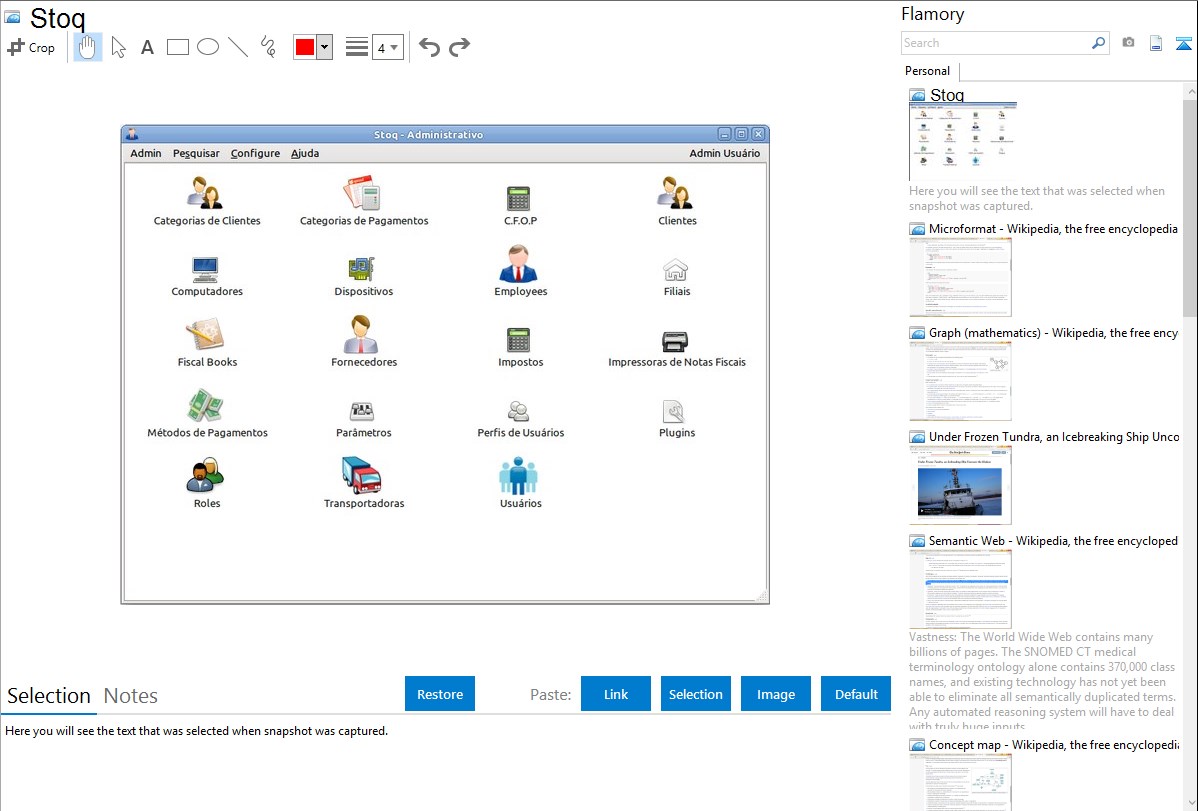Click the Selection paste button
This screenshot has height=811, width=1198.
coord(695,694)
